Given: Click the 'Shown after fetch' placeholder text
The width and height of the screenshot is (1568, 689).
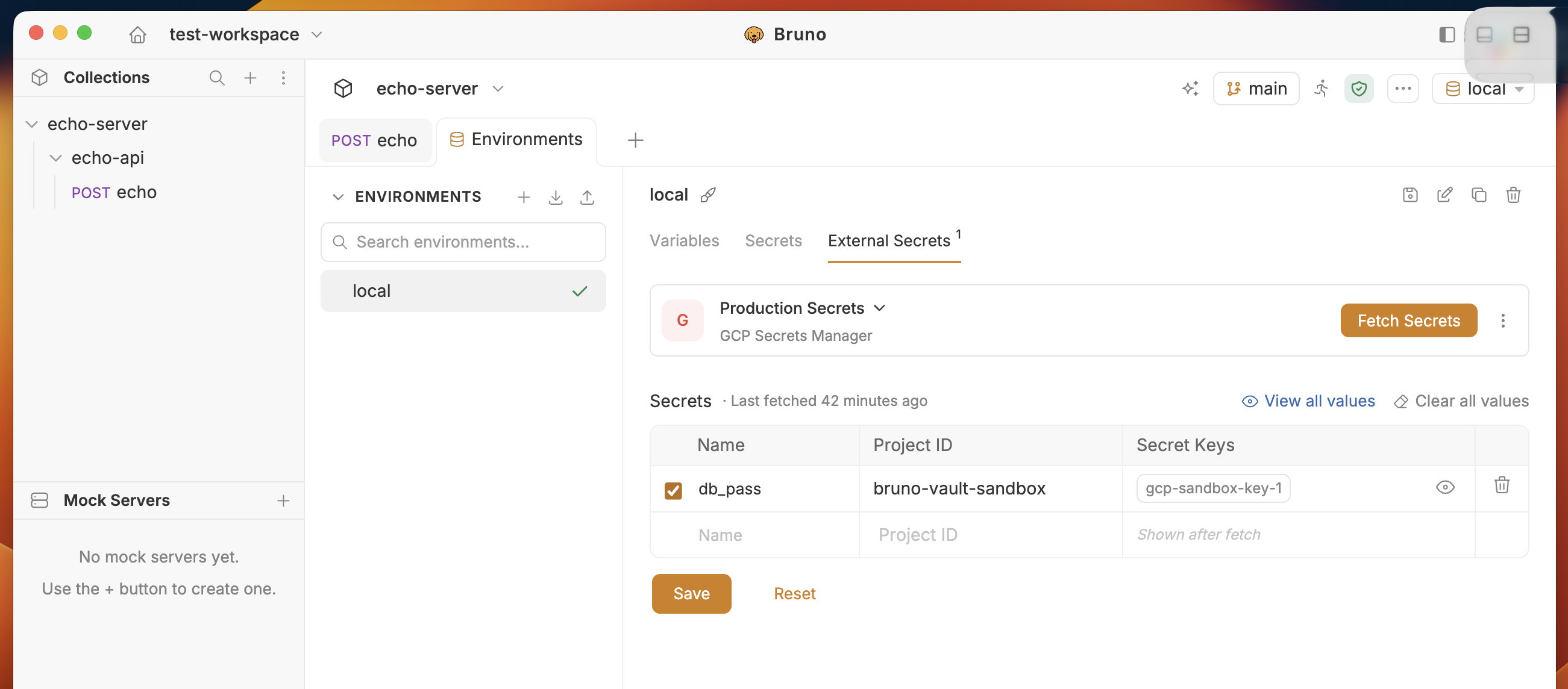Looking at the screenshot, I should [x=1199, y=535].
